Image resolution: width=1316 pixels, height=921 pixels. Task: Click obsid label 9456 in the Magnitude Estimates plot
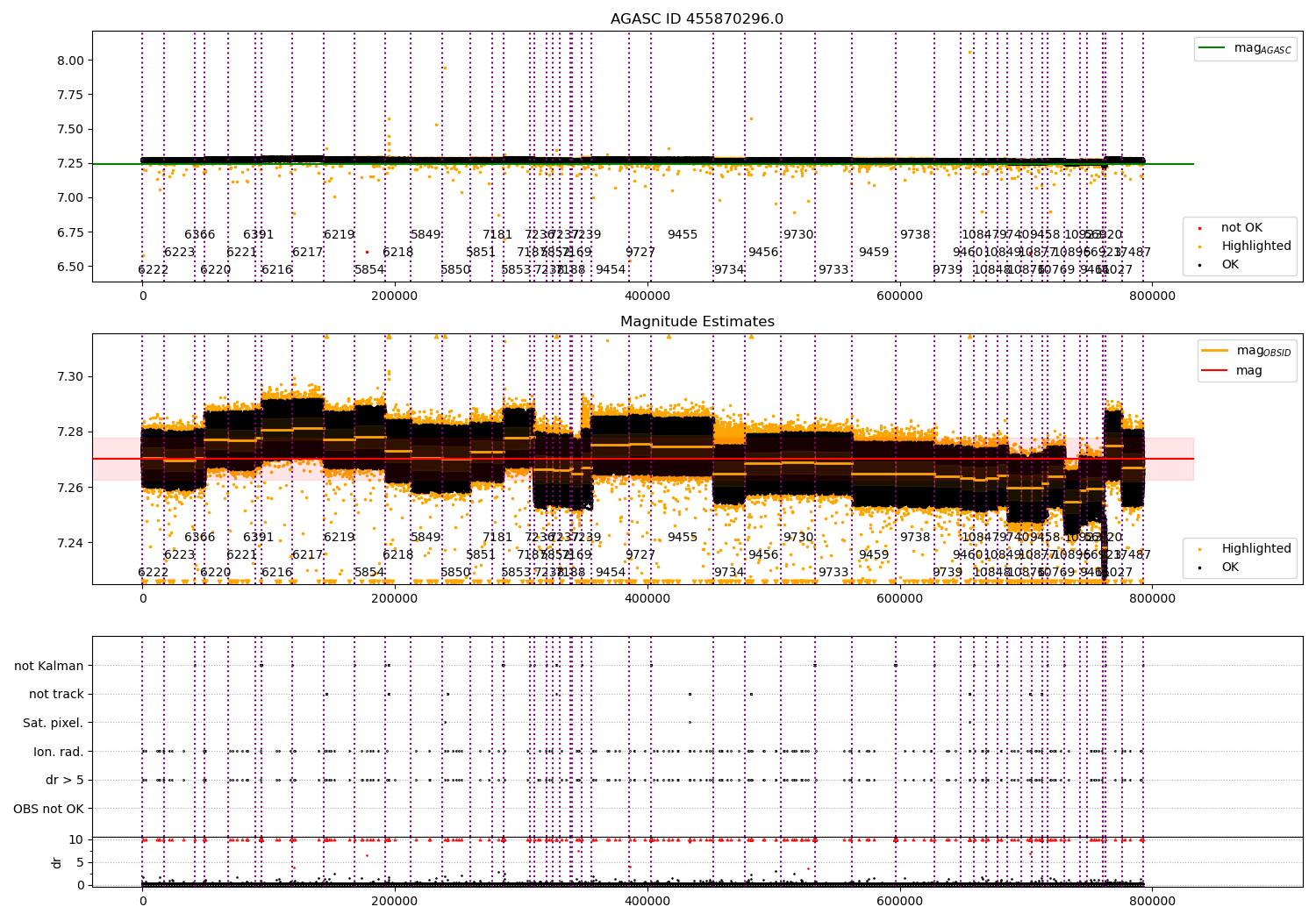coord(763,554)
